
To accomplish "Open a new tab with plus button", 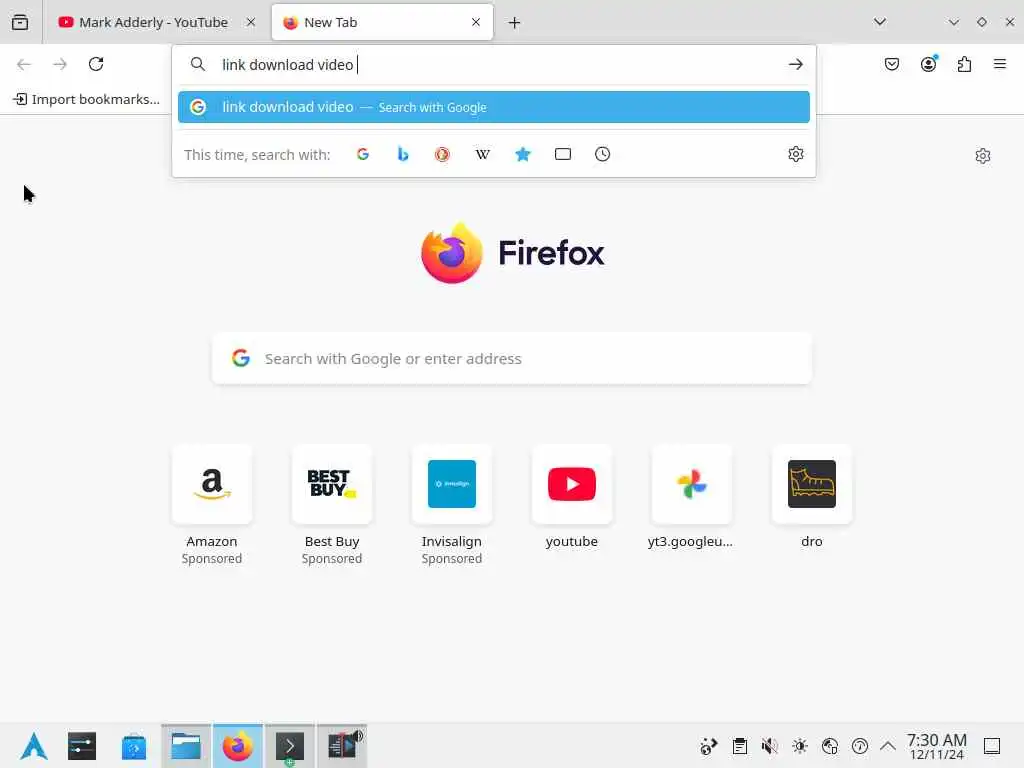I will [515, 23].
